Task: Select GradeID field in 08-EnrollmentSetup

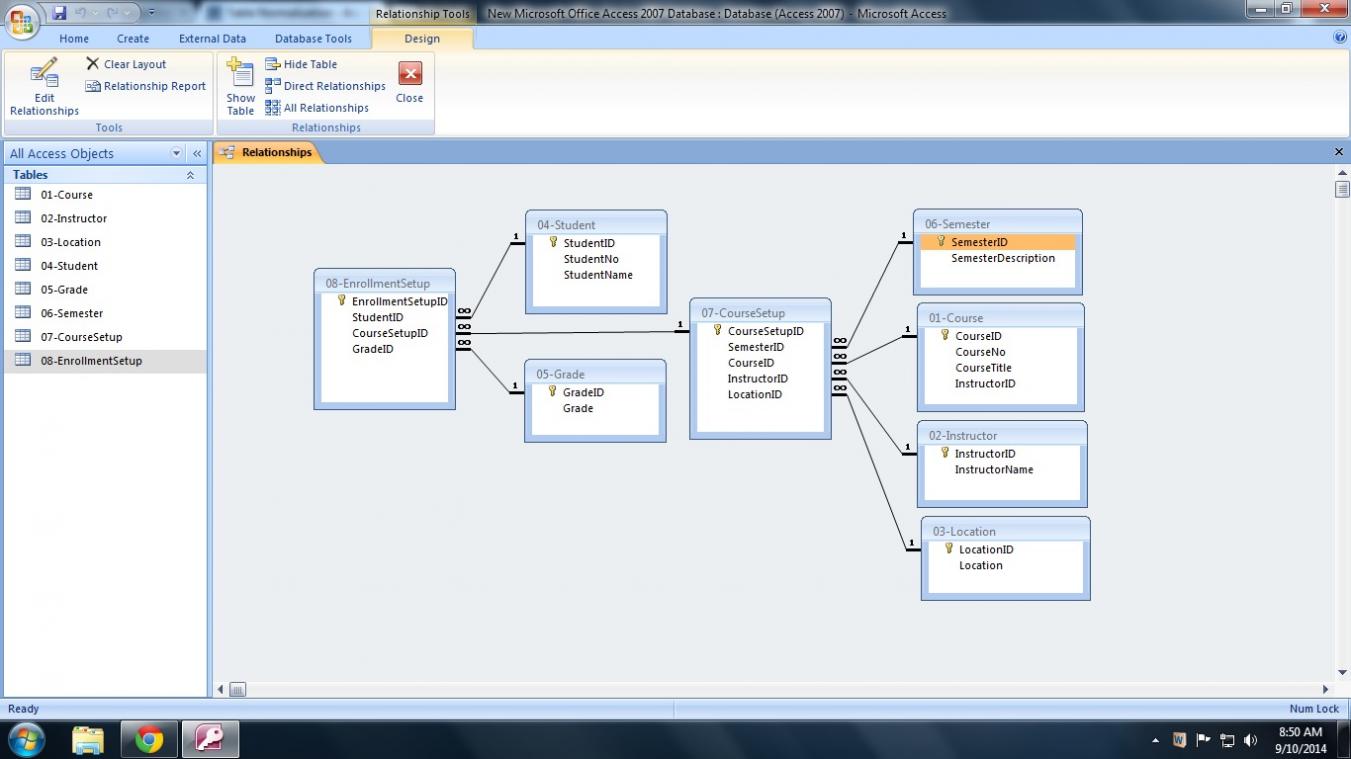Action: pos(373,349)
